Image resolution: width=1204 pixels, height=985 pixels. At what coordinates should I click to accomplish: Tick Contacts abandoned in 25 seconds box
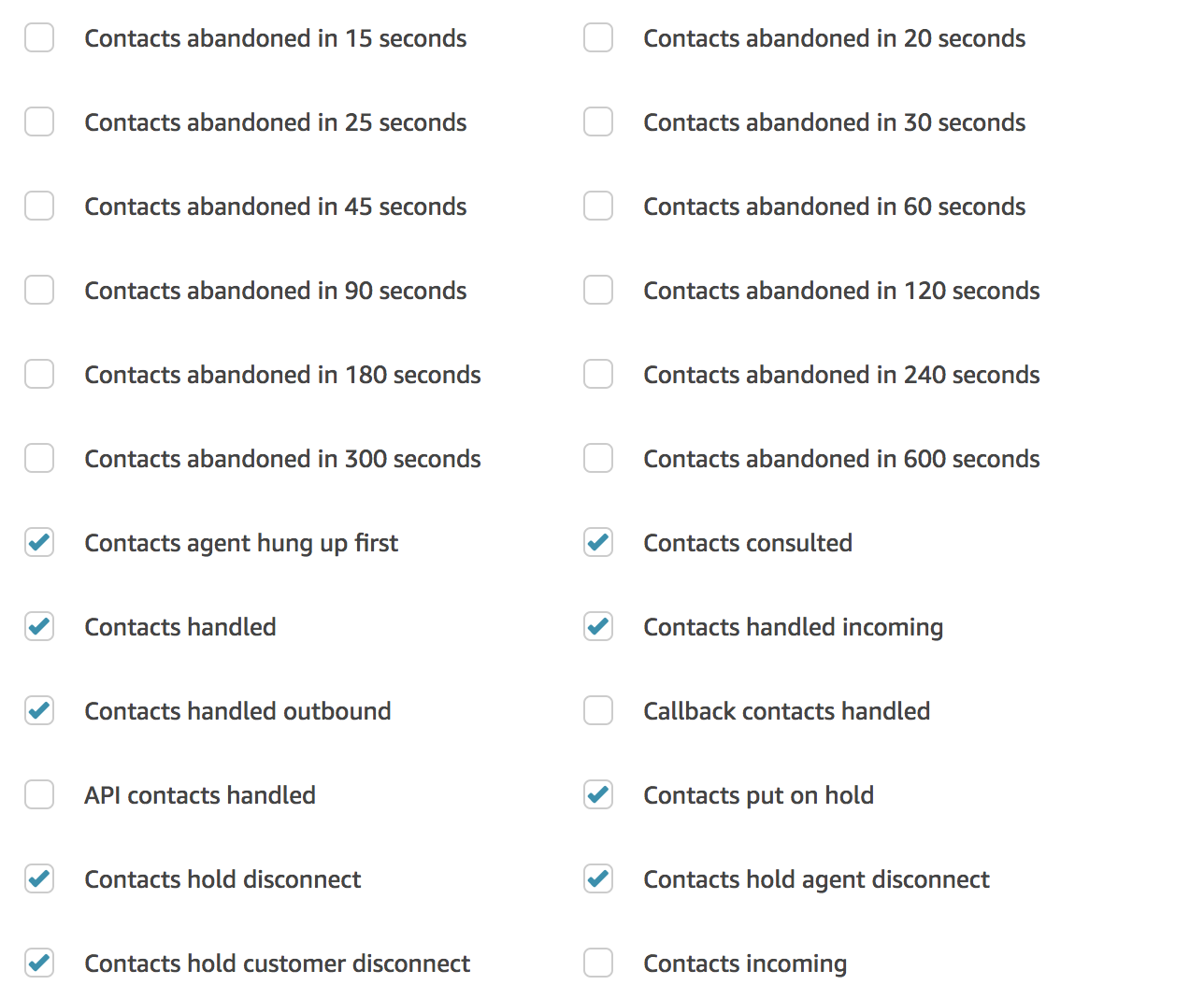pyautogui.click(x=39, y=122)
